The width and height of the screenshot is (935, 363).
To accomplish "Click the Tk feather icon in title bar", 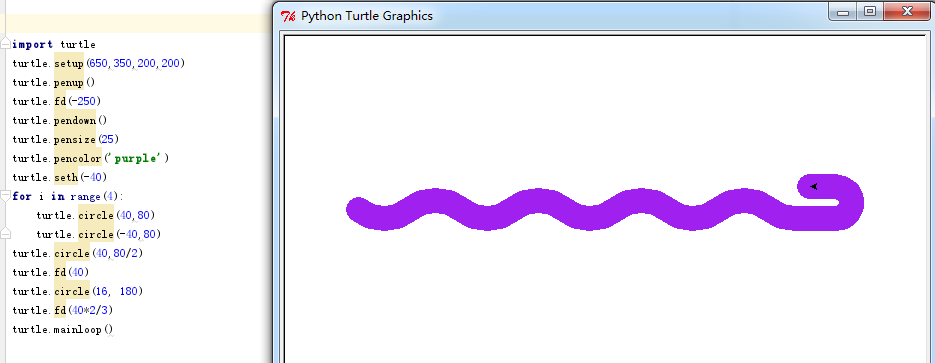I will (288, 16).
